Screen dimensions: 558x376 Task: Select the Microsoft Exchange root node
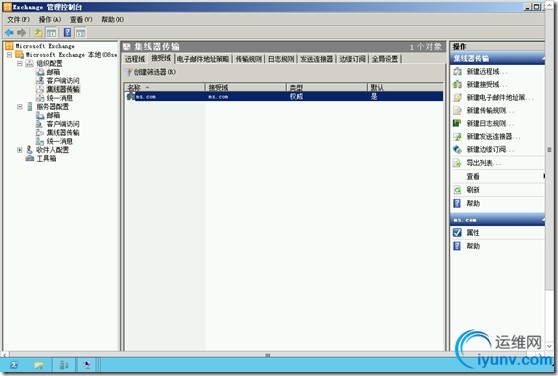[x=45, y=46]
